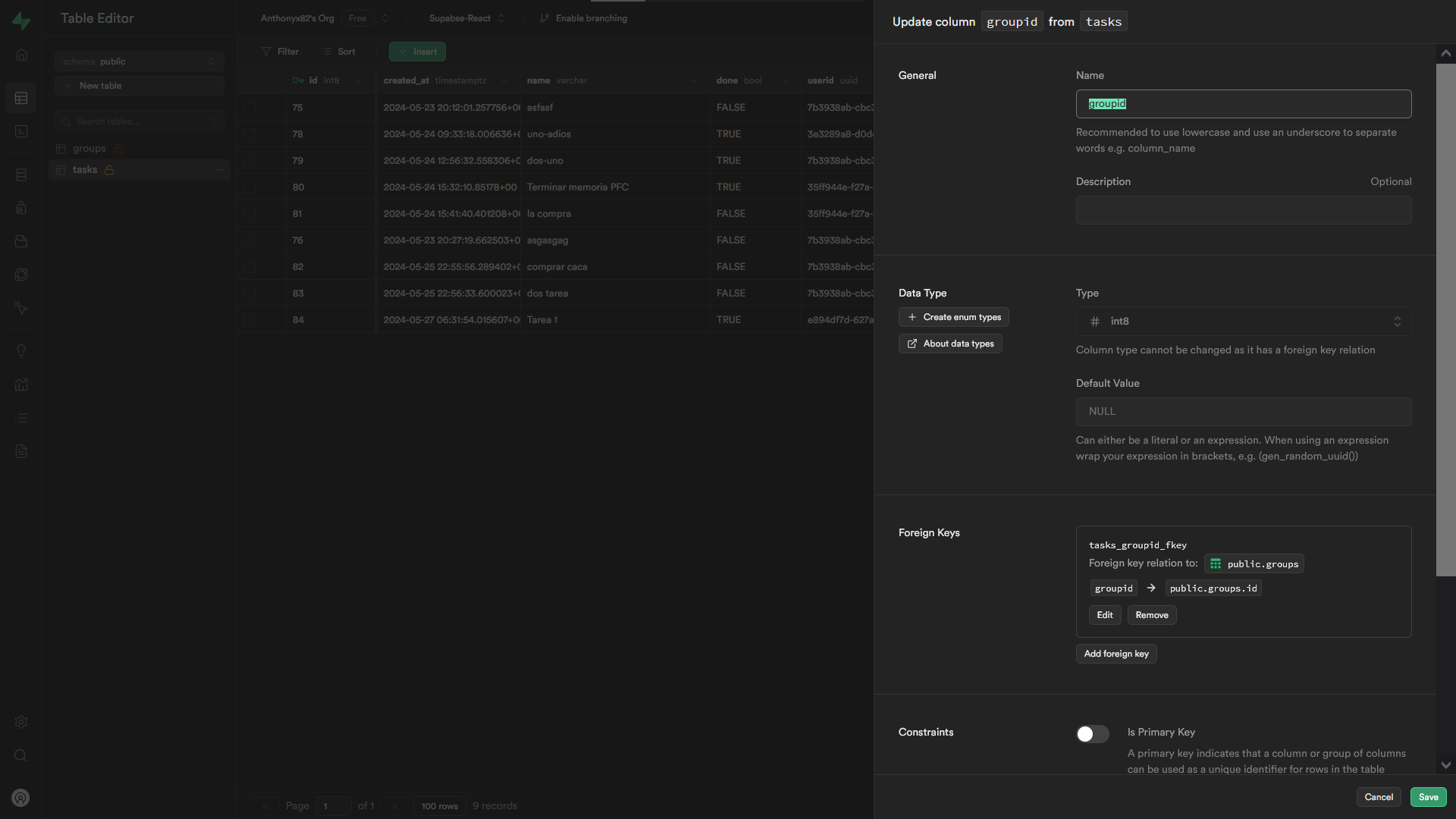The height and width of the screenshot is (819, 1456).
Task: Toggle the Is Primary Key switch
Action: (x=1092, y=734)
